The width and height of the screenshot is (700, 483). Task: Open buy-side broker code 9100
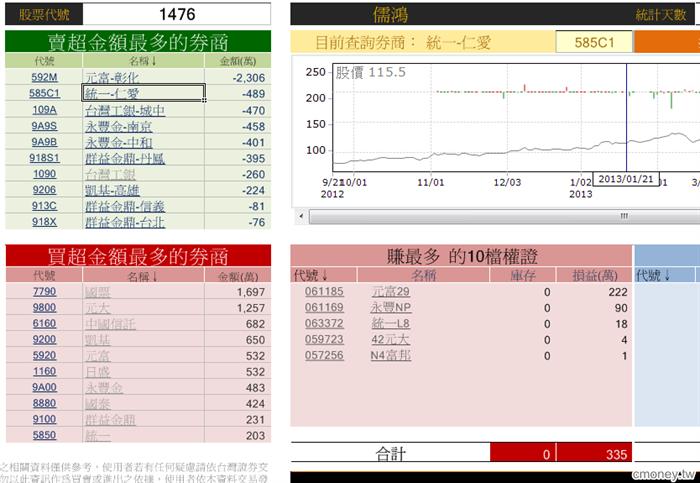point(44,420)
